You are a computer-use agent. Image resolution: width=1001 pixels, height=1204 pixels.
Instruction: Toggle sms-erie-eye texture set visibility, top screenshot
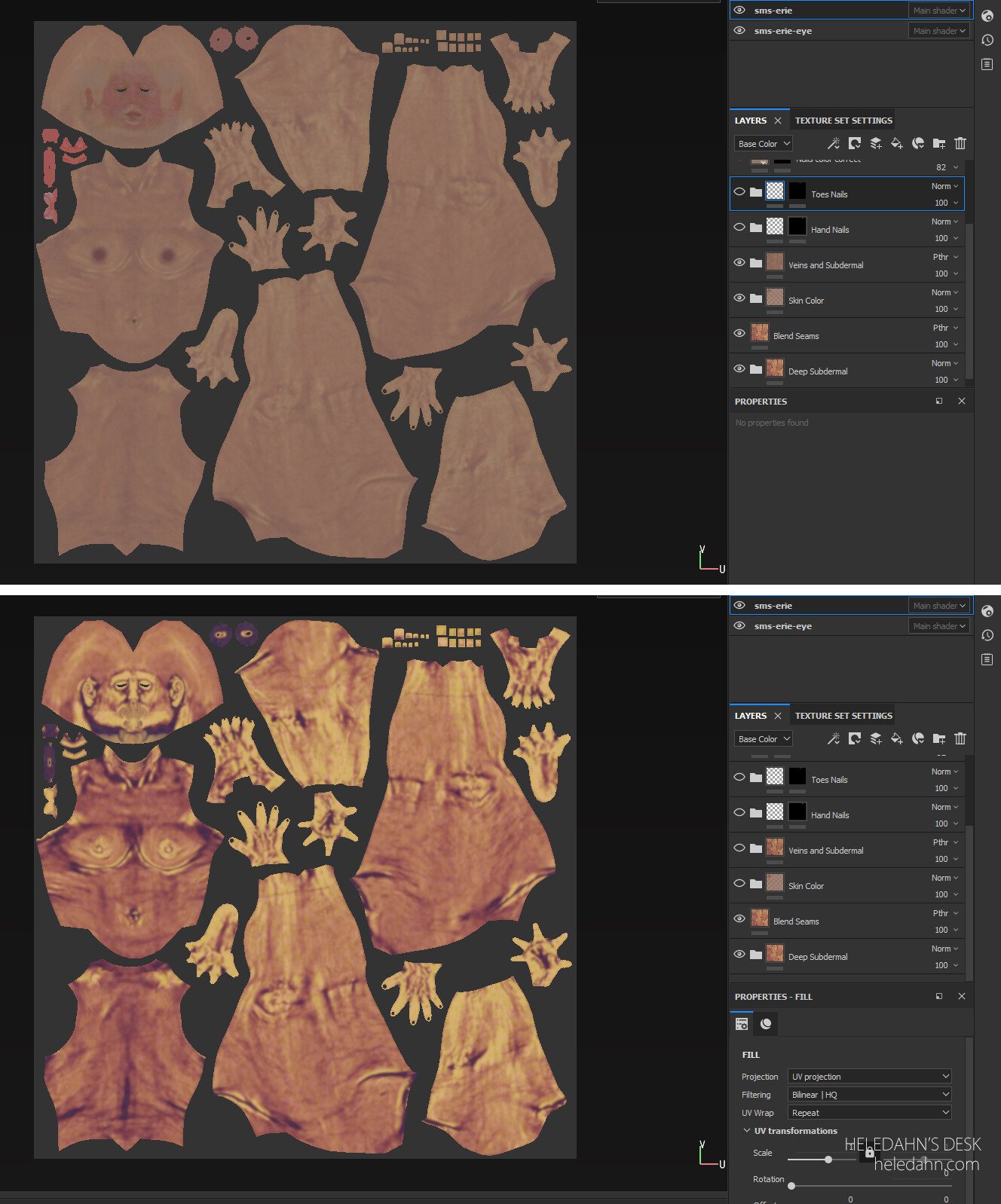coord(739,30)
